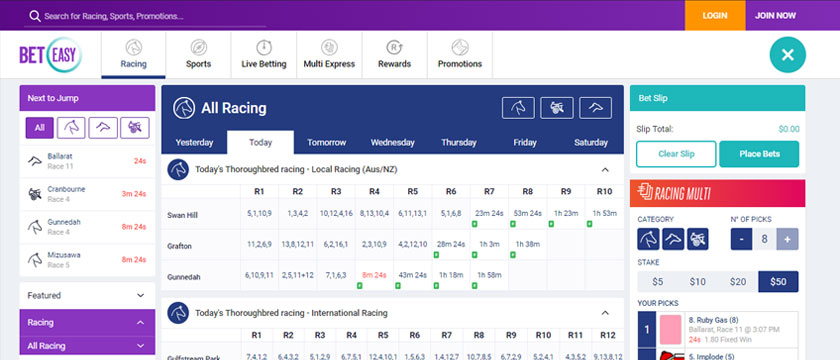Show greyhound races in All Racing header
Viewport: 840px width, 360px height.
click(595, 108)
